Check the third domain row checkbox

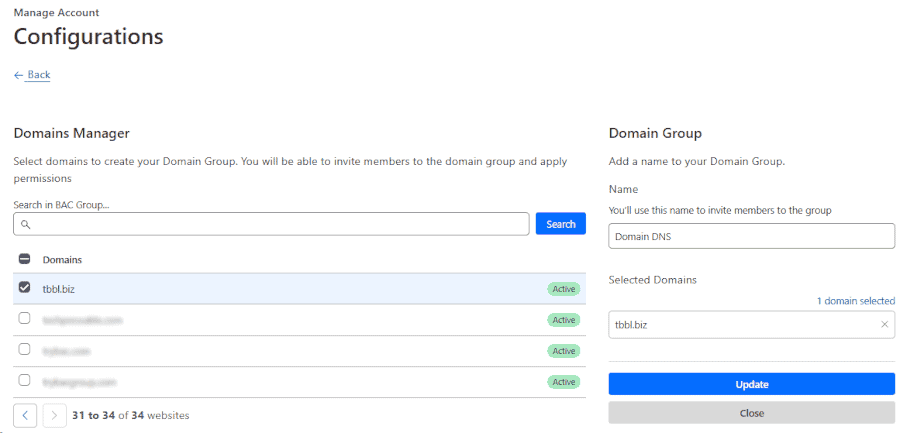tap(25, 349)
